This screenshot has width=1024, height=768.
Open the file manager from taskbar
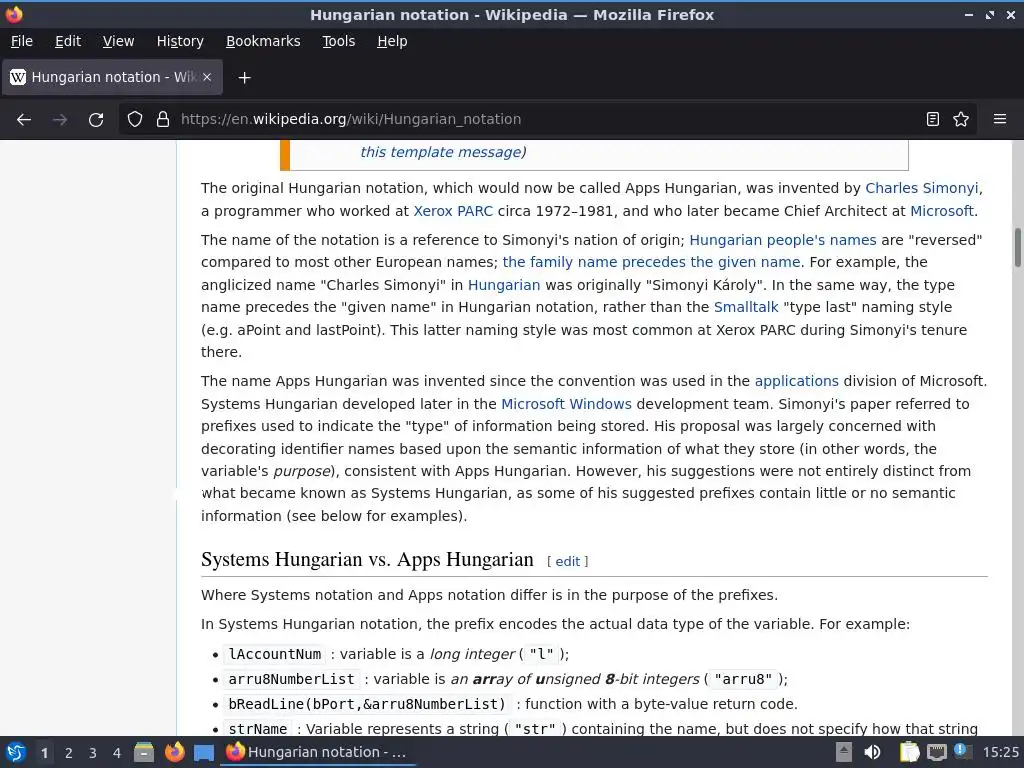pyautogui.click(x=144, y=752)
